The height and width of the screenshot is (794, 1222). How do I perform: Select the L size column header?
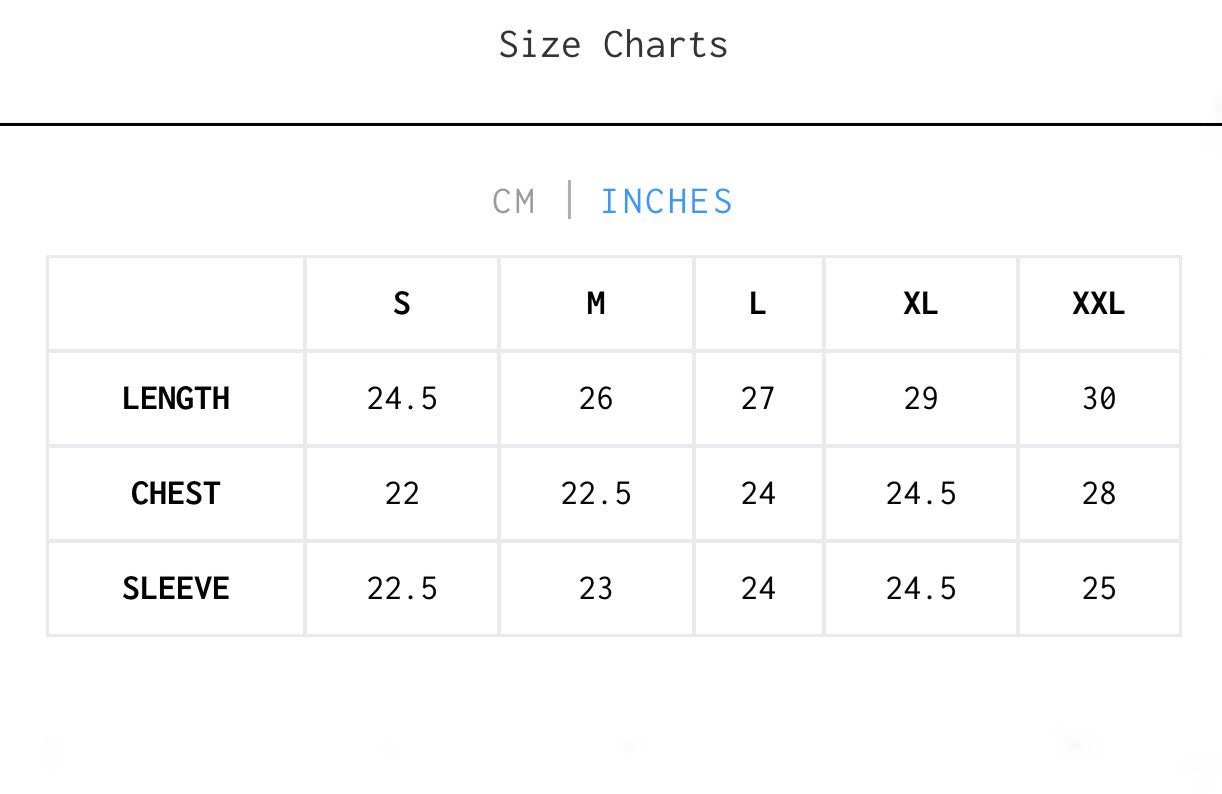pyautogui.click(x=758, y=303)
